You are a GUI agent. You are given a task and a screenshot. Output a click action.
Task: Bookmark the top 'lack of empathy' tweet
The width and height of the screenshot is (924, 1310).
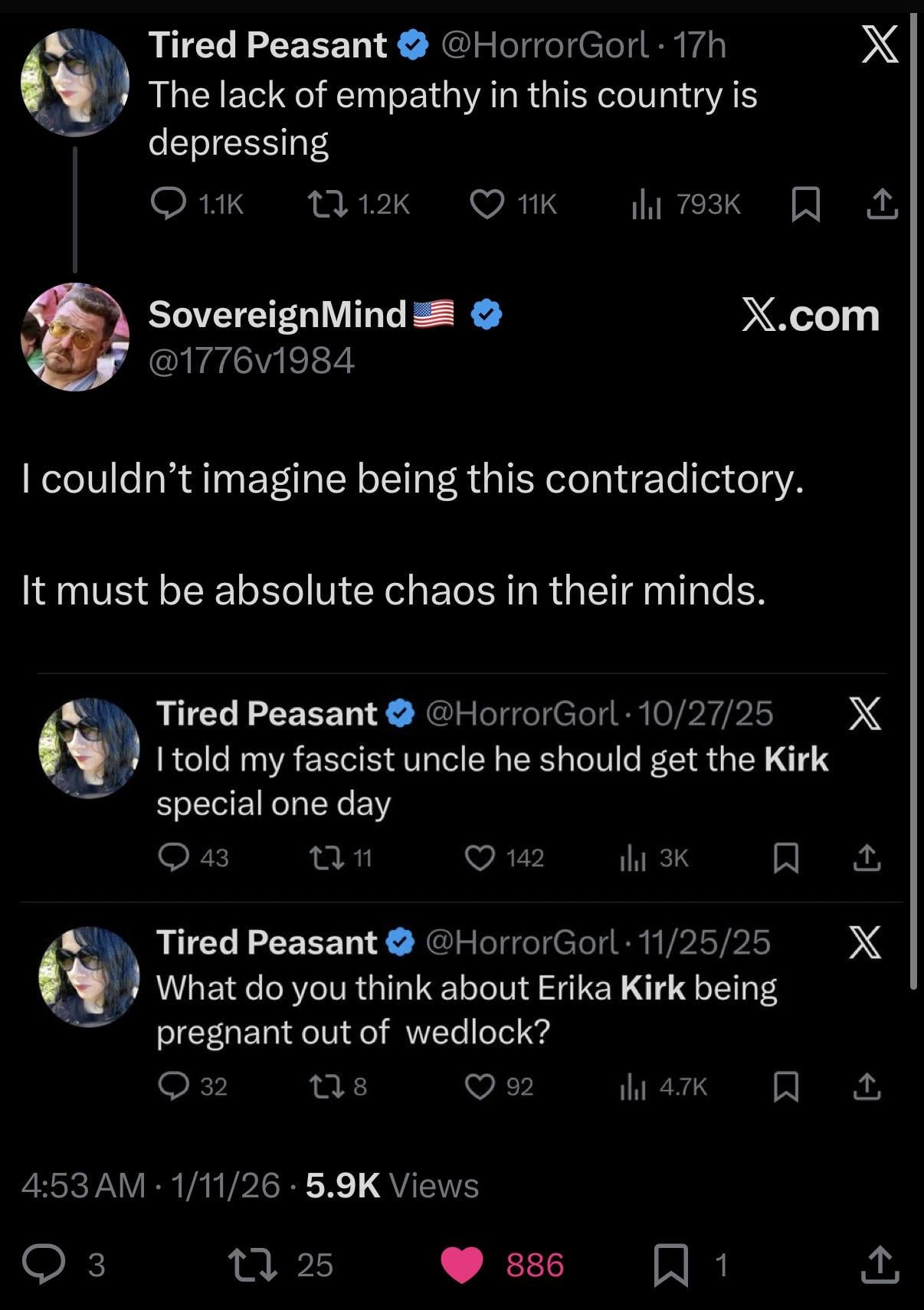[804, 204]
